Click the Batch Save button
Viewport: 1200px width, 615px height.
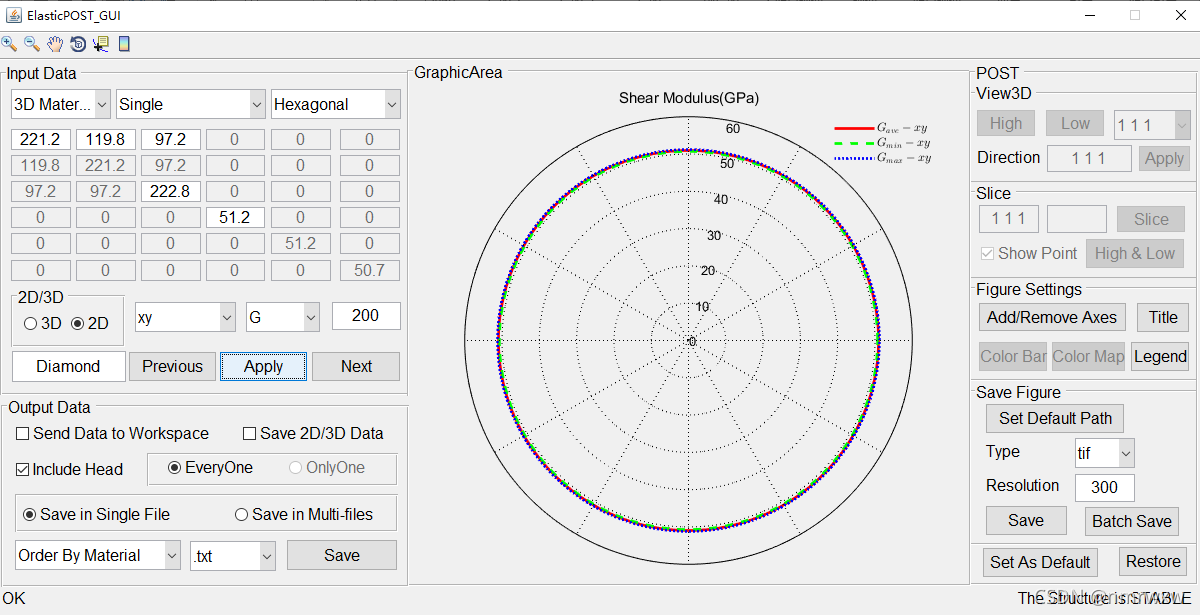(x=1132, y=521)
